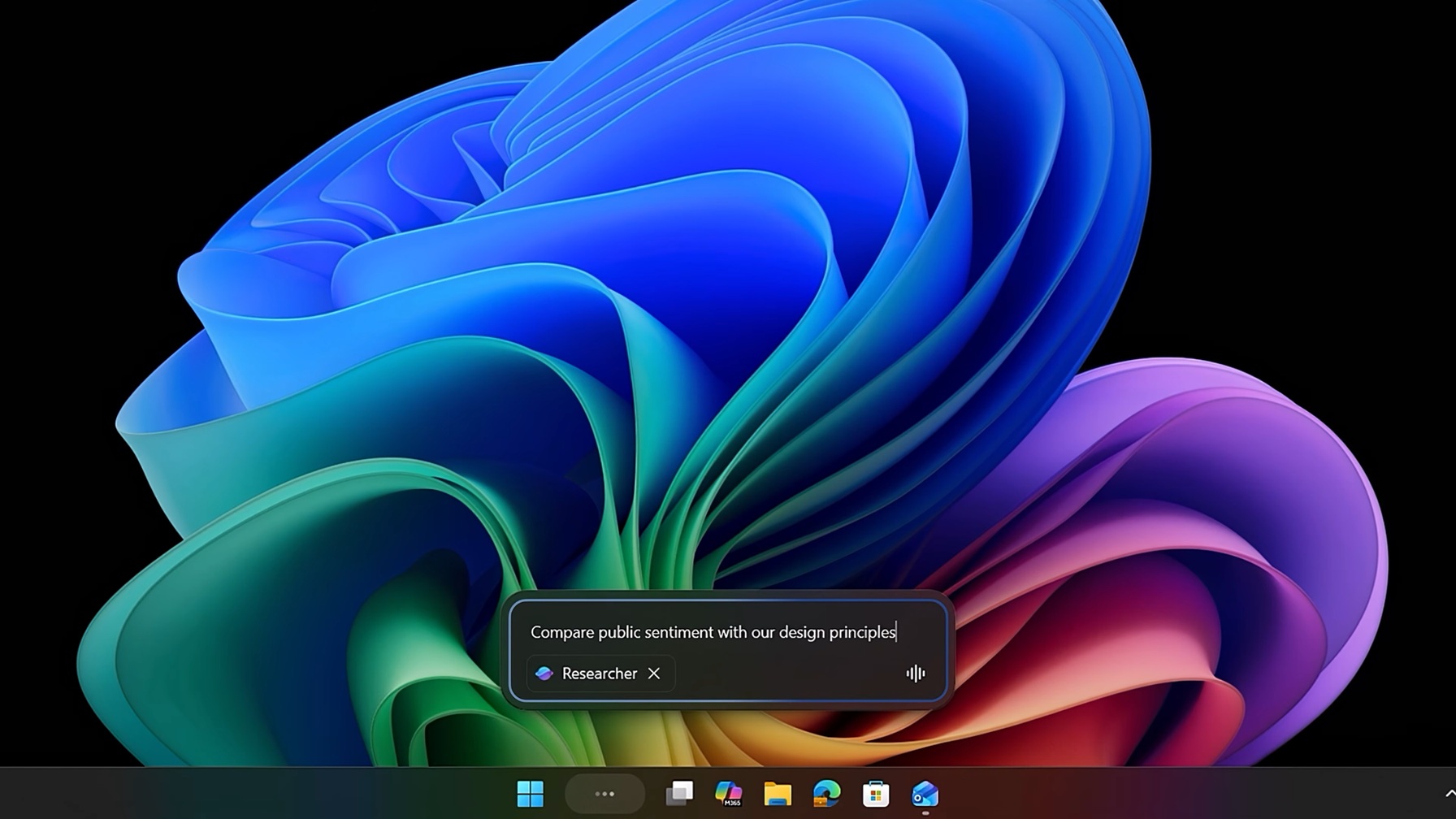
Task: Open the Microsoft Store
Action: 875,792
